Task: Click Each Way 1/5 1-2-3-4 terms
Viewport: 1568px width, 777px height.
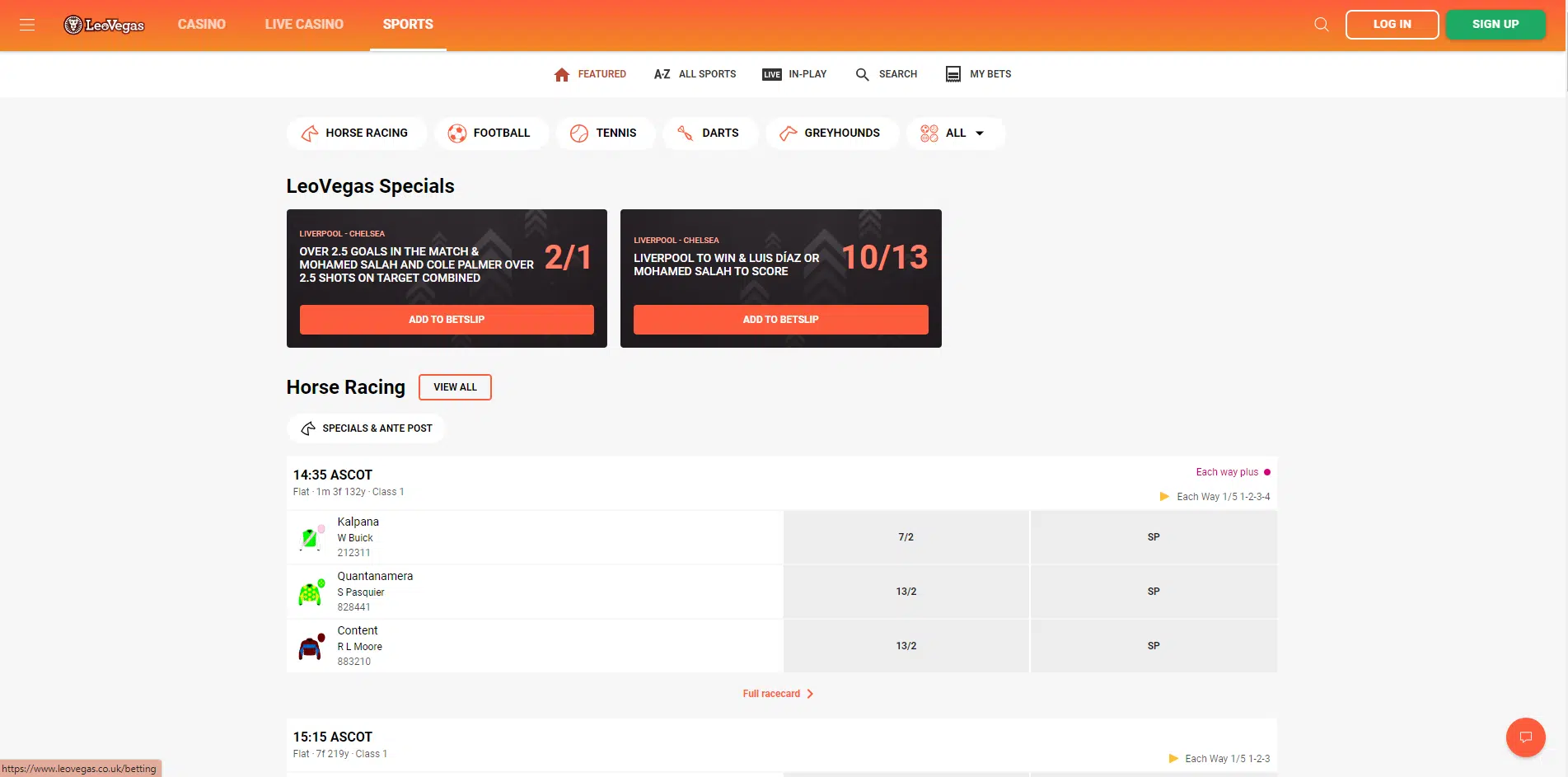Action: [x=1224, y=497]
